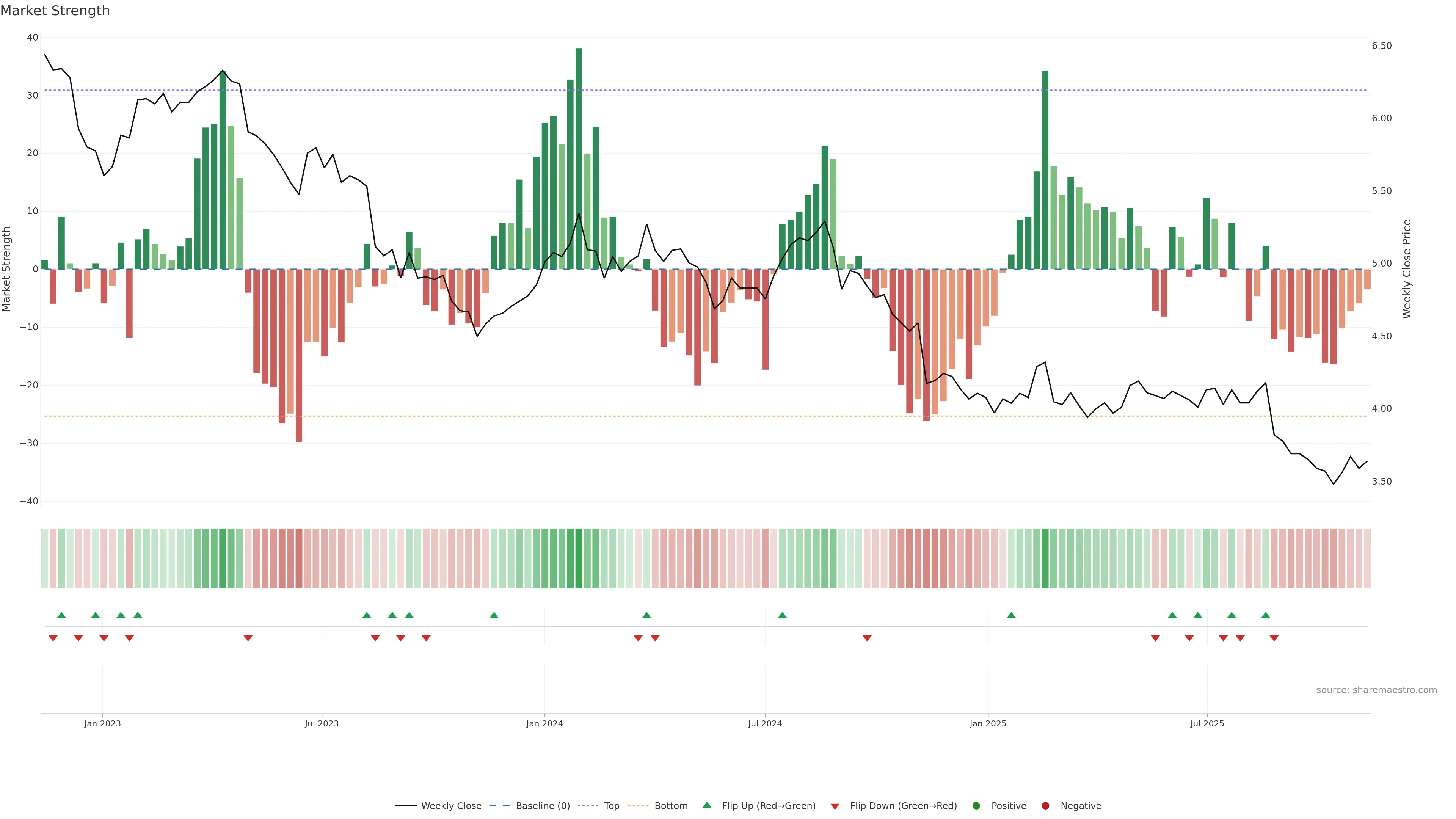Click the flip-up triangle just before Jan 2024
Viewport: 1456px width, 819px height.
(494, 615)
